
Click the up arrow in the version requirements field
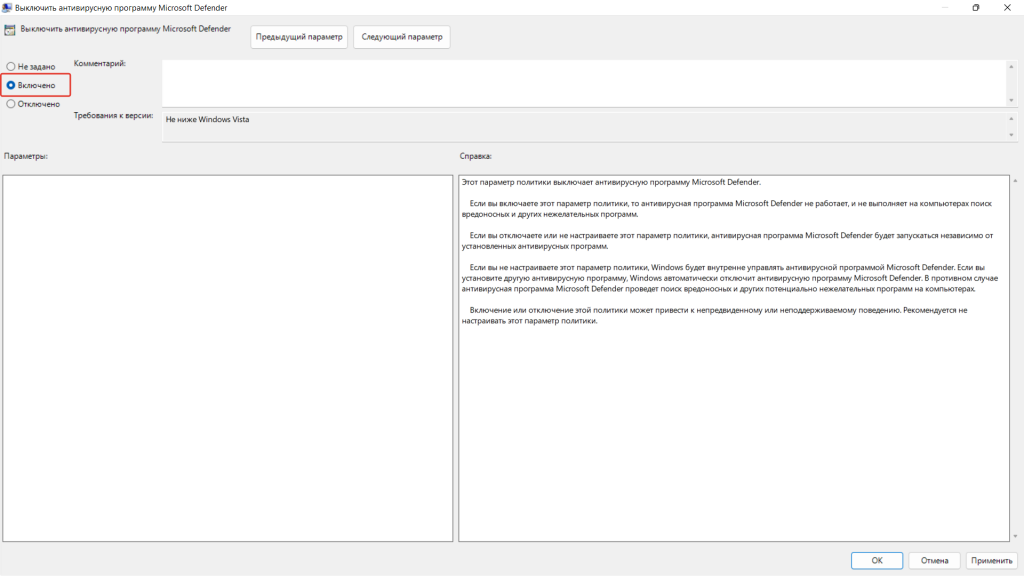pos(1011,117)
